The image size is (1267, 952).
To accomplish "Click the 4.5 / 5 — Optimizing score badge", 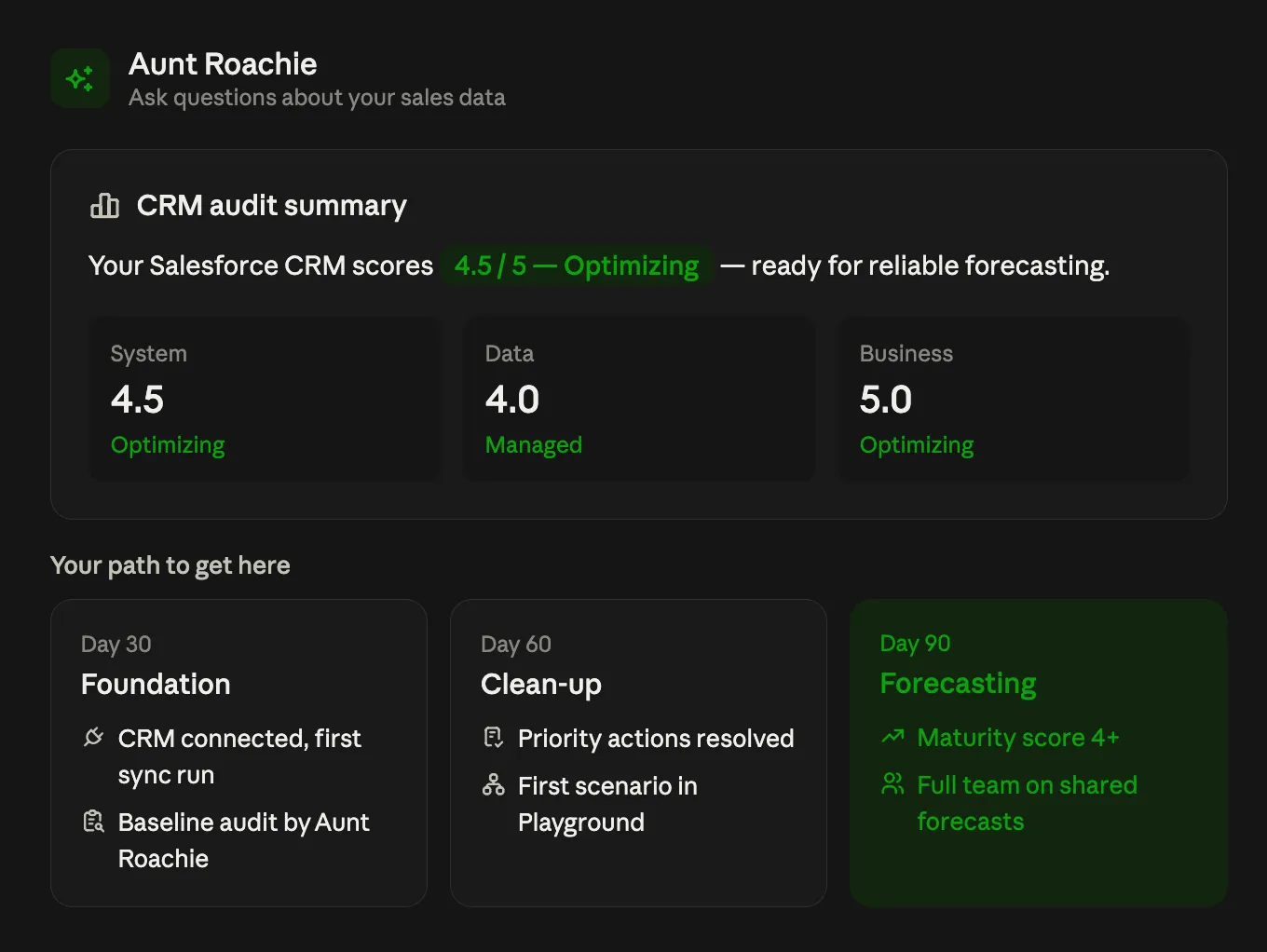I will coord(577,265).
